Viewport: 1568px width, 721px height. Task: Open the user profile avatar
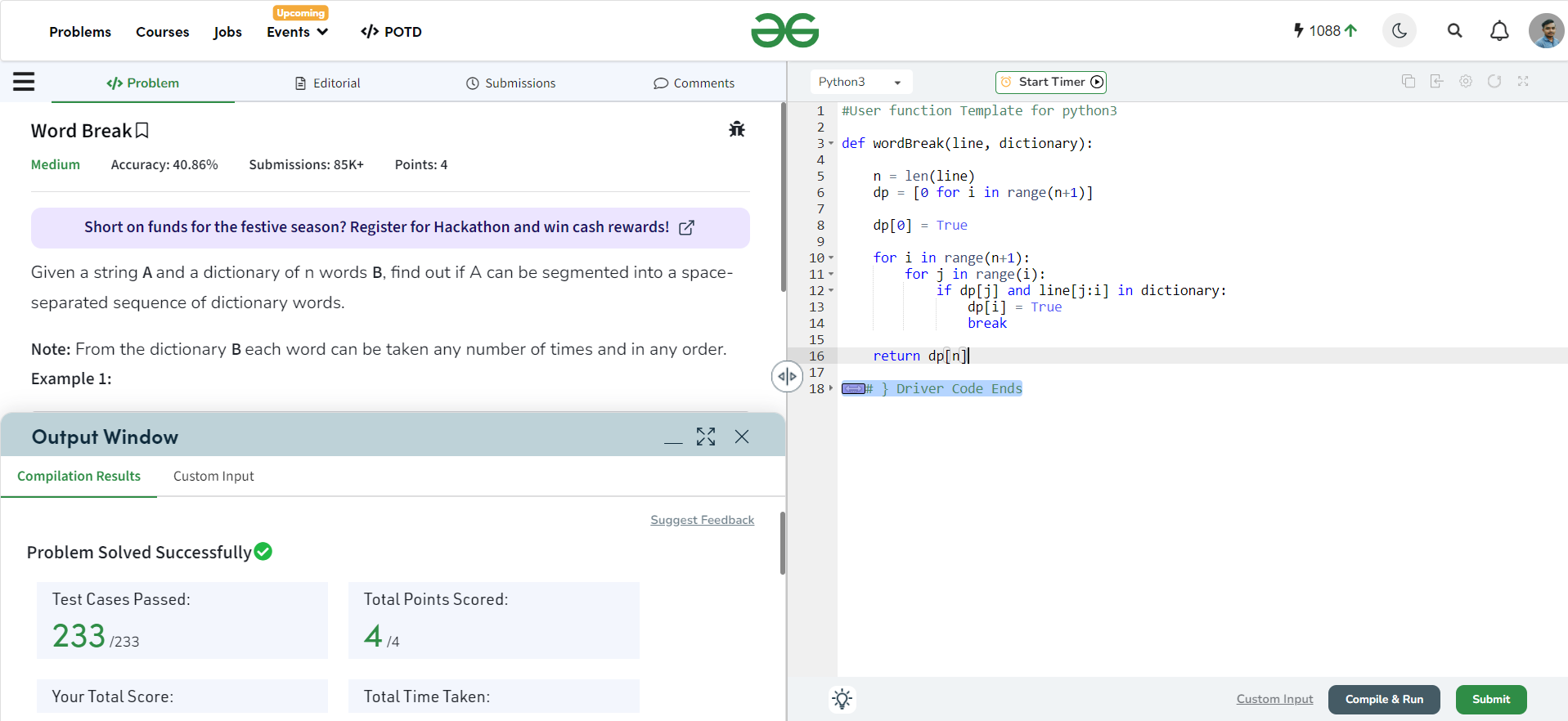1546,31
